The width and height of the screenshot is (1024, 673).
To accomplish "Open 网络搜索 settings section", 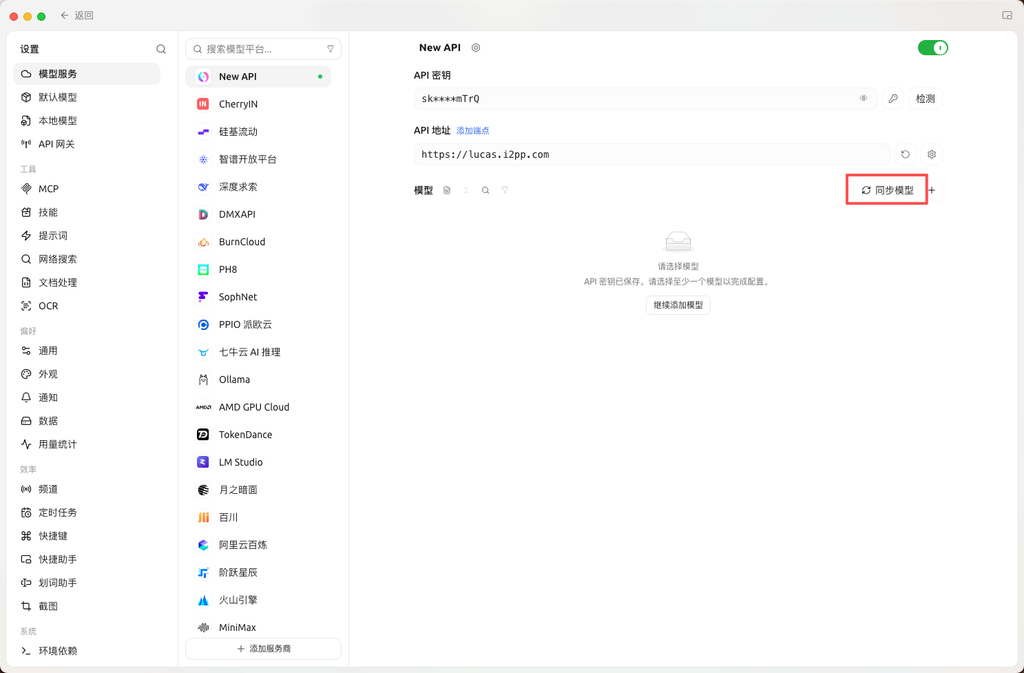I will 86,259.
